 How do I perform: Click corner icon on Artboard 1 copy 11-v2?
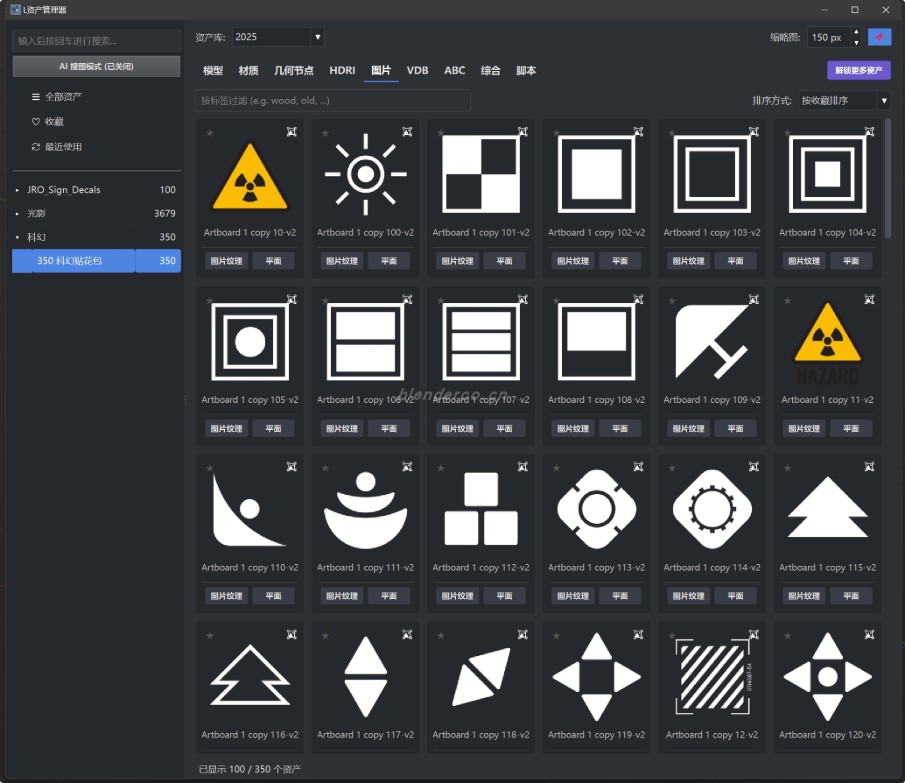(869, 299)
